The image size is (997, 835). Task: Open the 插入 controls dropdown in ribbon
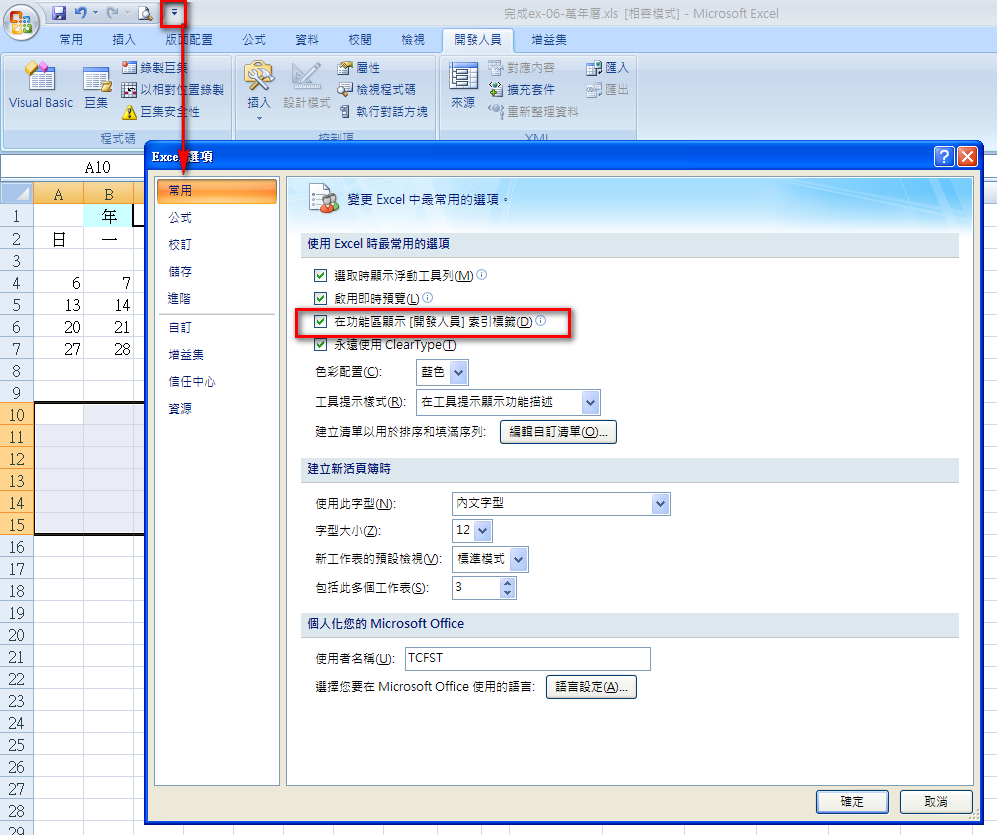259,92
